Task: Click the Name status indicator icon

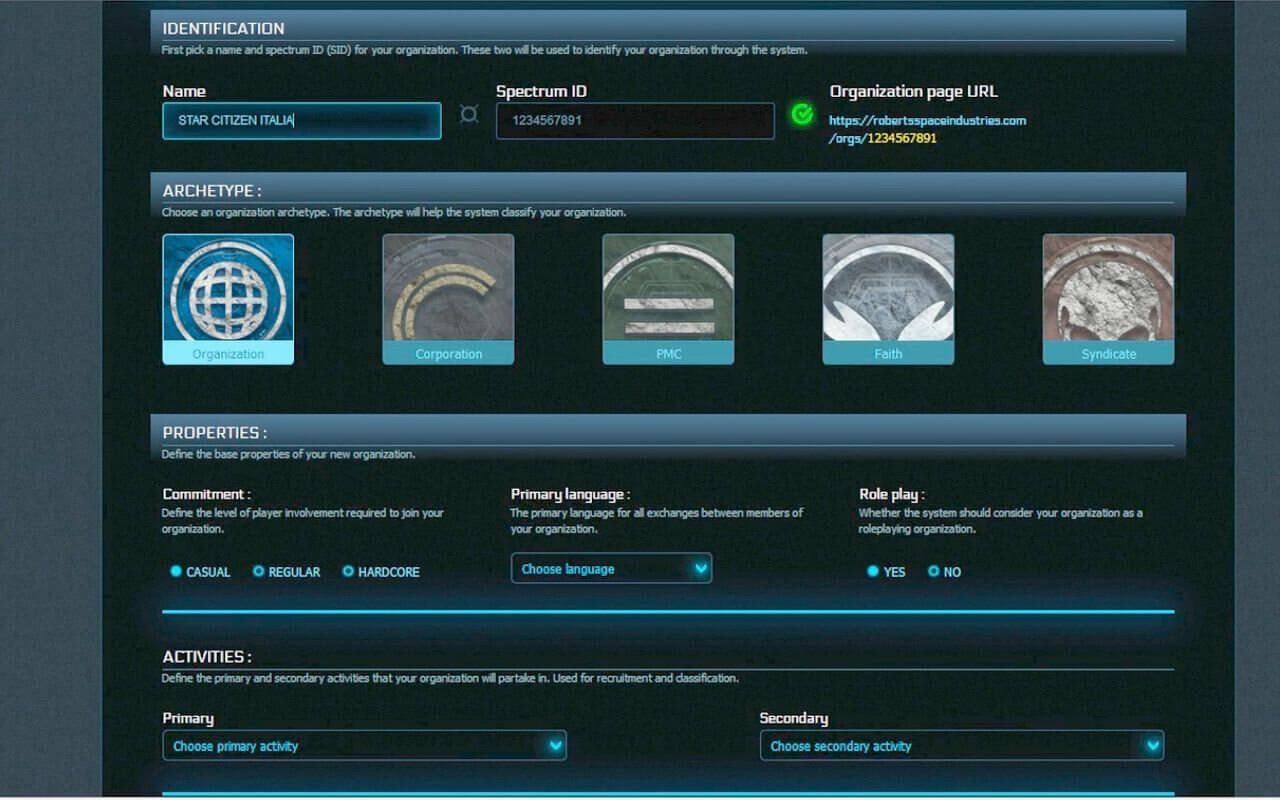Action: [x=469, y=114]
